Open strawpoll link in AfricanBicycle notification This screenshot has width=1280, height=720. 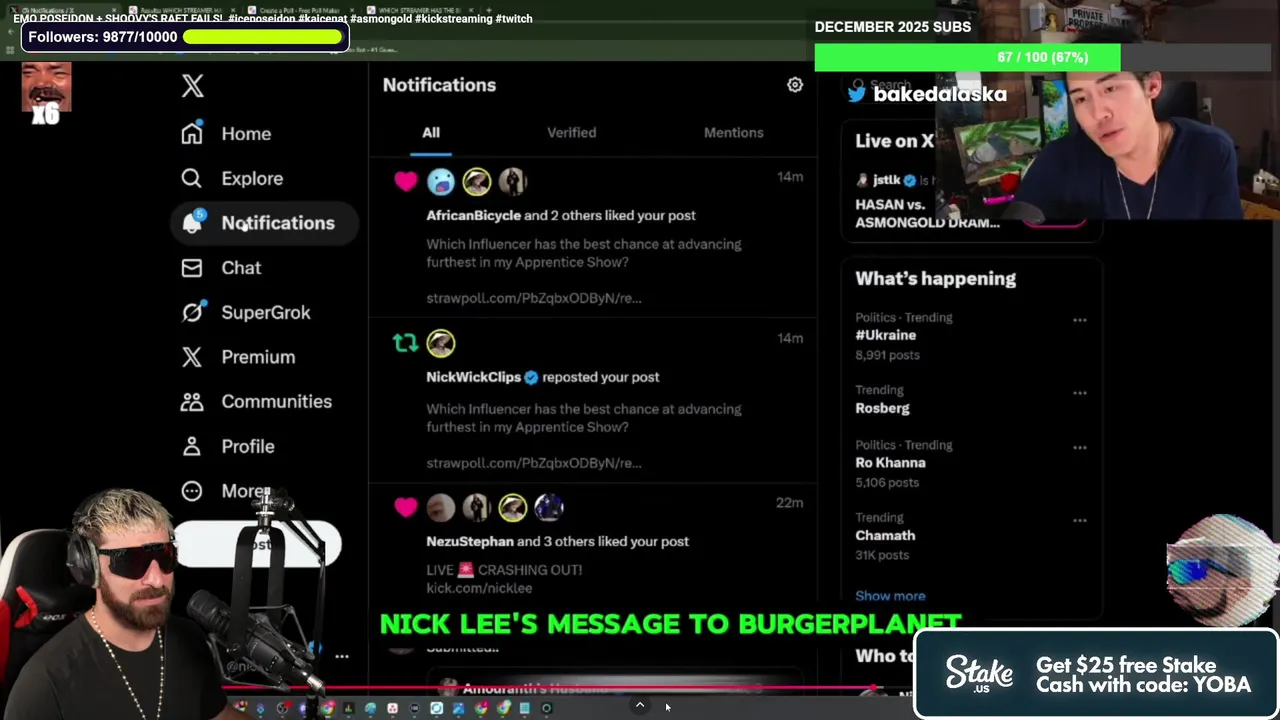(x=533, y=298)
